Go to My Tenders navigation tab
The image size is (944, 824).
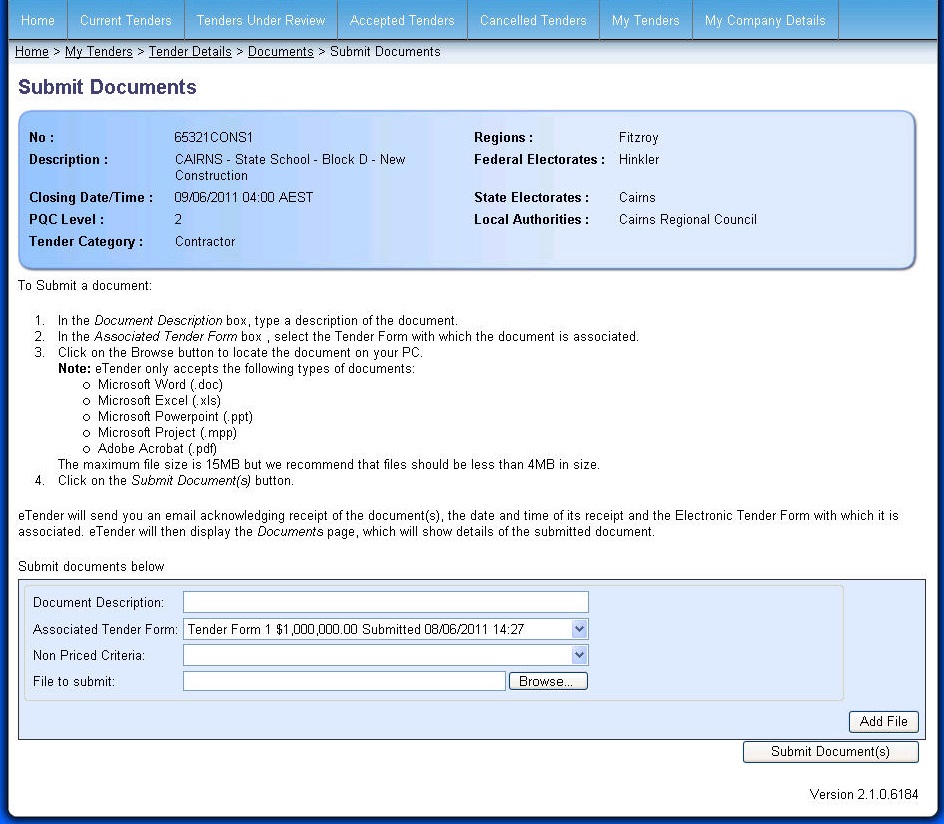coord(645,19)
